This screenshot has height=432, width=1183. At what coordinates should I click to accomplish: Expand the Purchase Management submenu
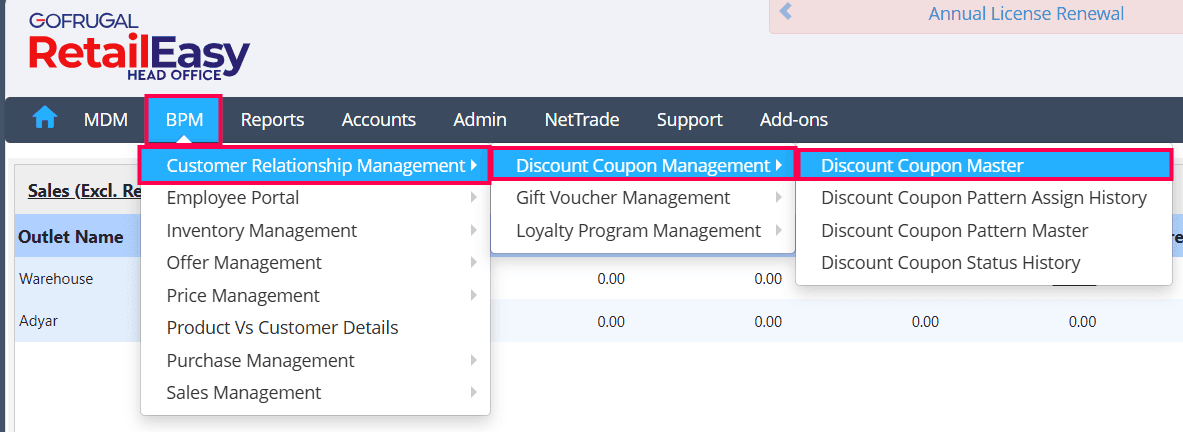[x=315, y=360]
